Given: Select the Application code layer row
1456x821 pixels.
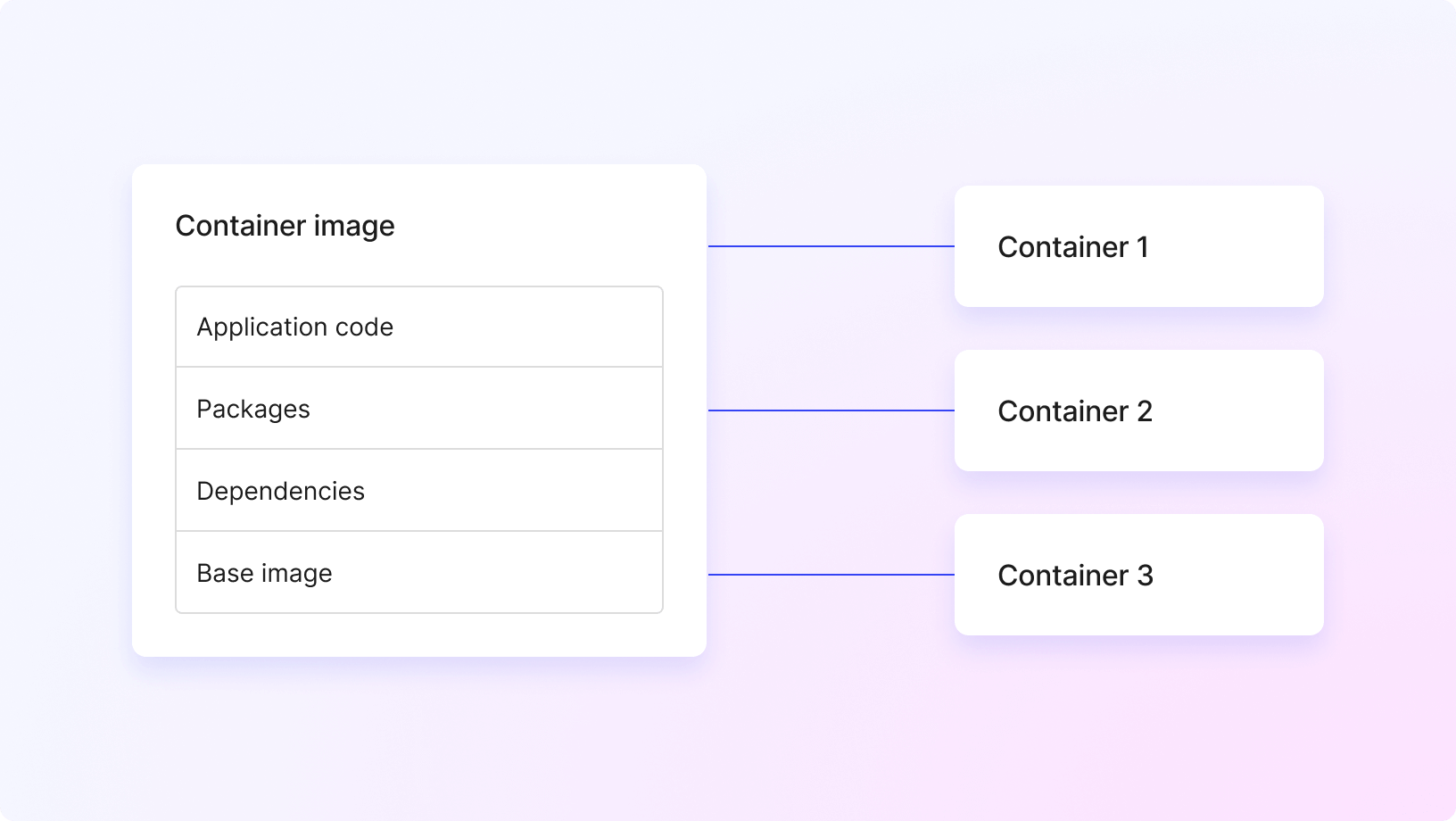Looking at the screenshot, I should (419, 327).
